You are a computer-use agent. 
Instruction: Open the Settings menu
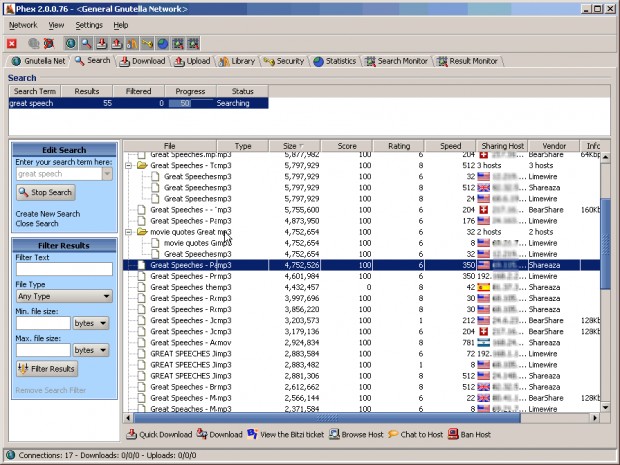click(88, 24)
